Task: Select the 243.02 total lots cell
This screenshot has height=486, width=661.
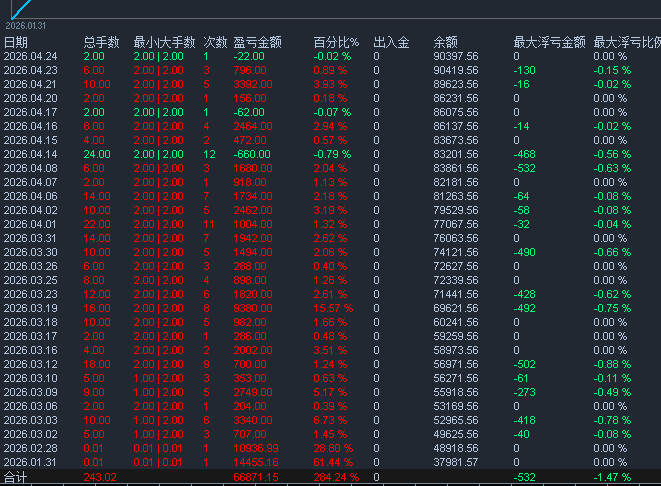Action: pyautogui.click(x=100, y=478)
